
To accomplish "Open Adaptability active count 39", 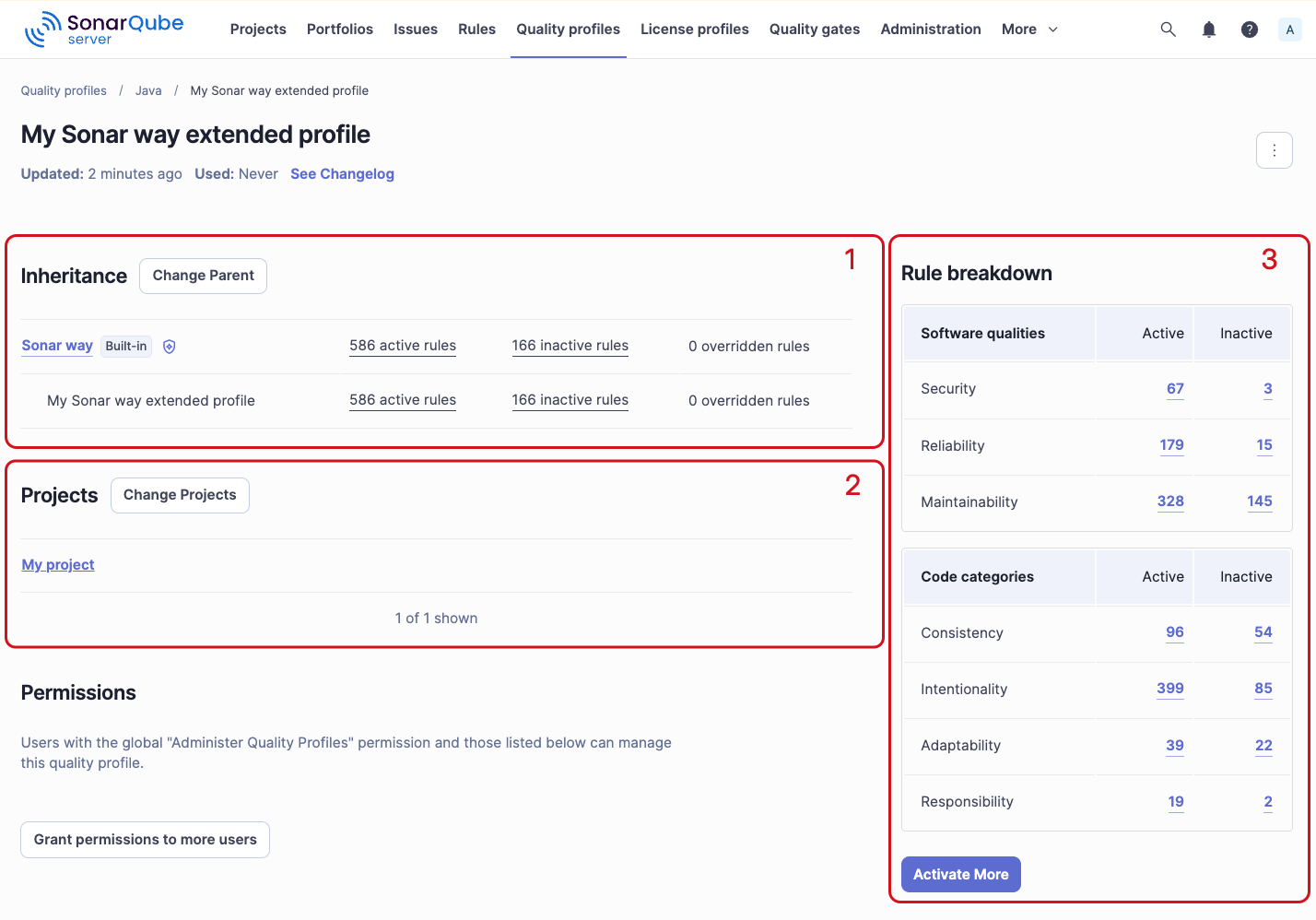I will coord(1175,746).
